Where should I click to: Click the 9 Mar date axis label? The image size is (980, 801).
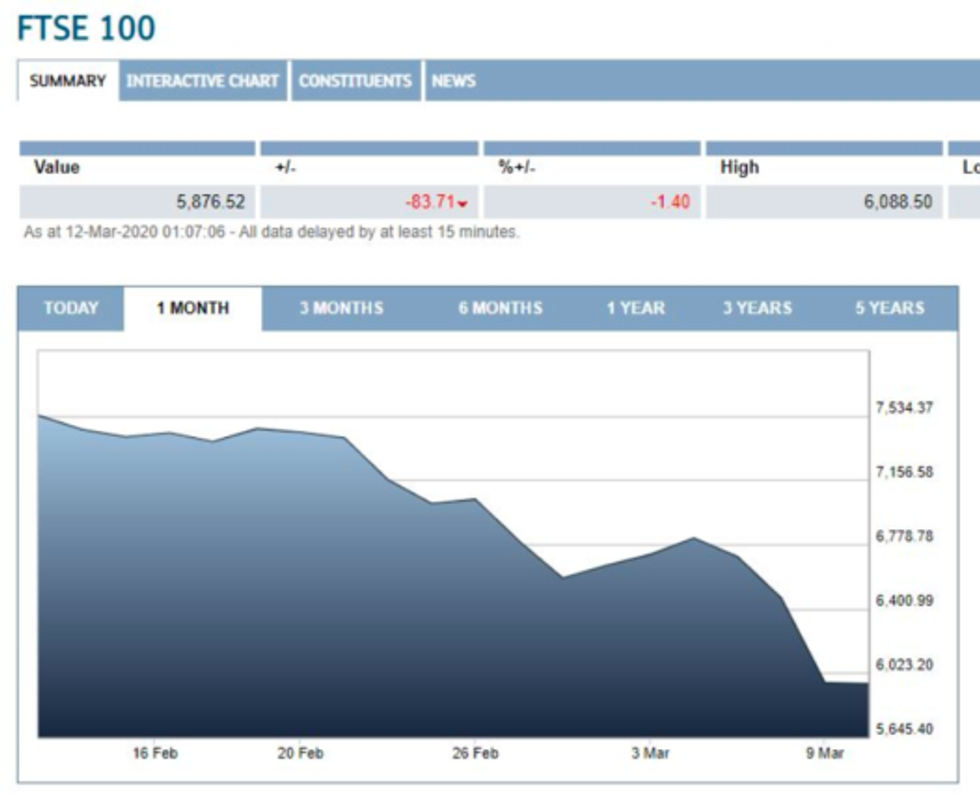(x=824, y=753)
